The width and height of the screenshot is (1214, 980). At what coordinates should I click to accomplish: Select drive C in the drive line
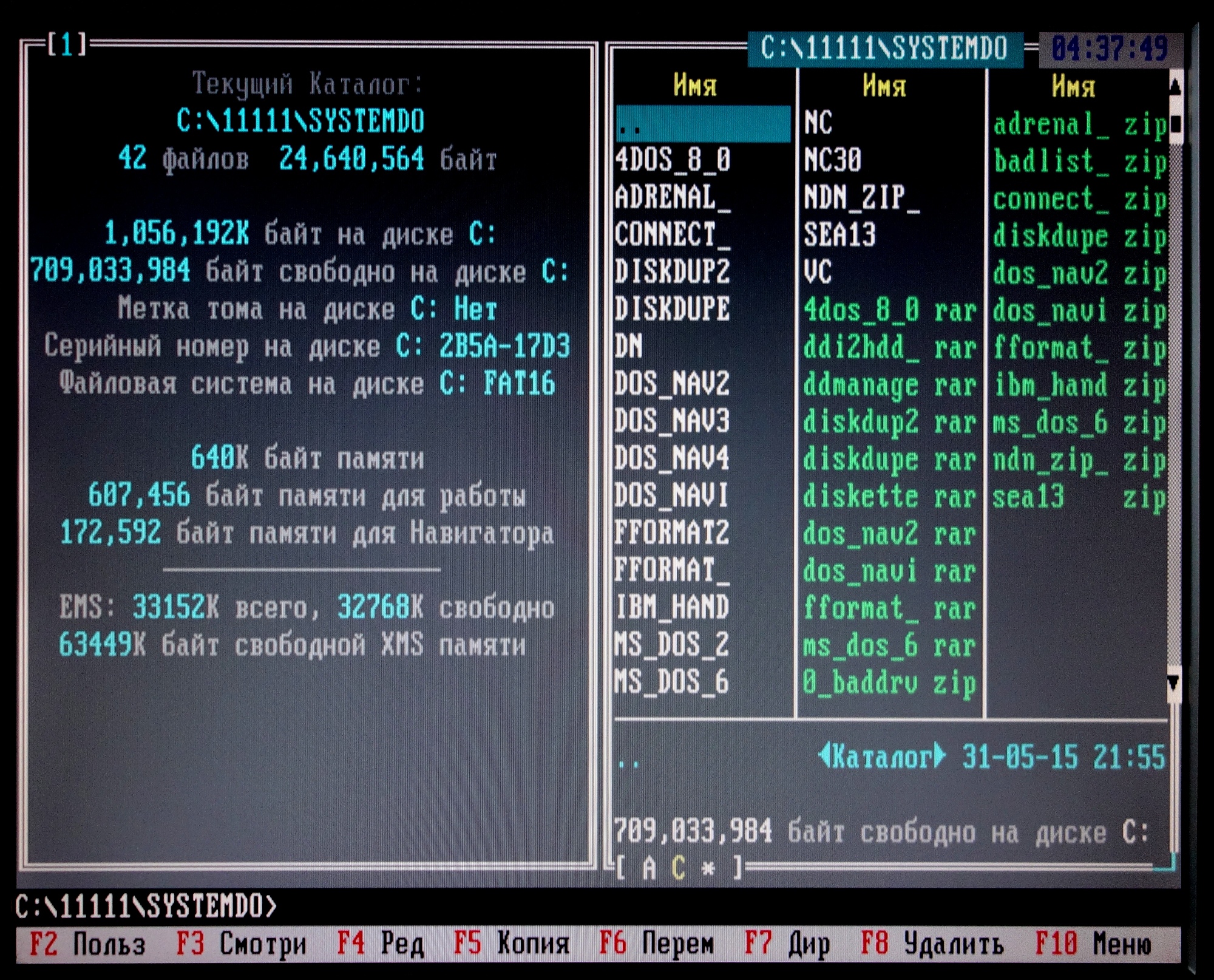(679, 868)
